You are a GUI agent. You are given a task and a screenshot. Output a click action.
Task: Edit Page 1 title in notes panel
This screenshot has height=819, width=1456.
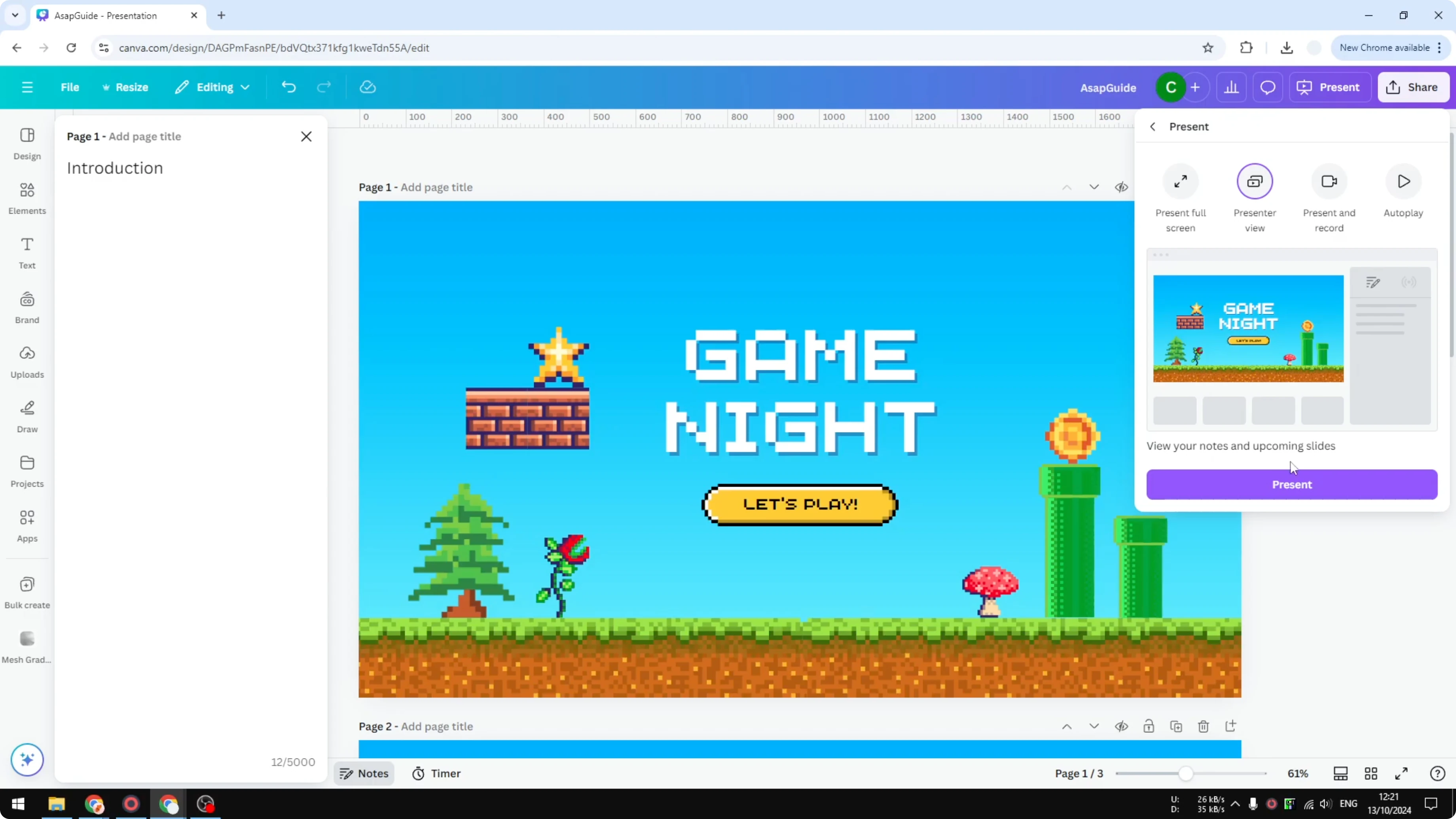coord(145,136)
